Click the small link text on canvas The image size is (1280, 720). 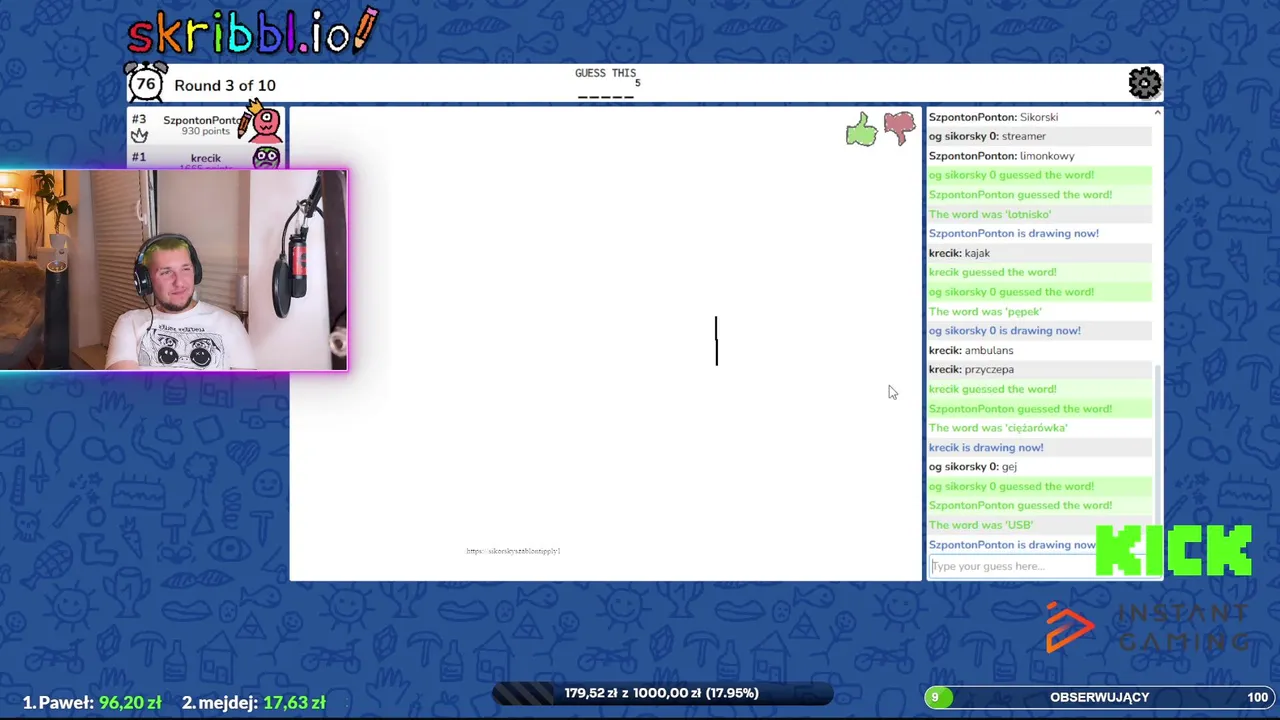pos(513,551)
